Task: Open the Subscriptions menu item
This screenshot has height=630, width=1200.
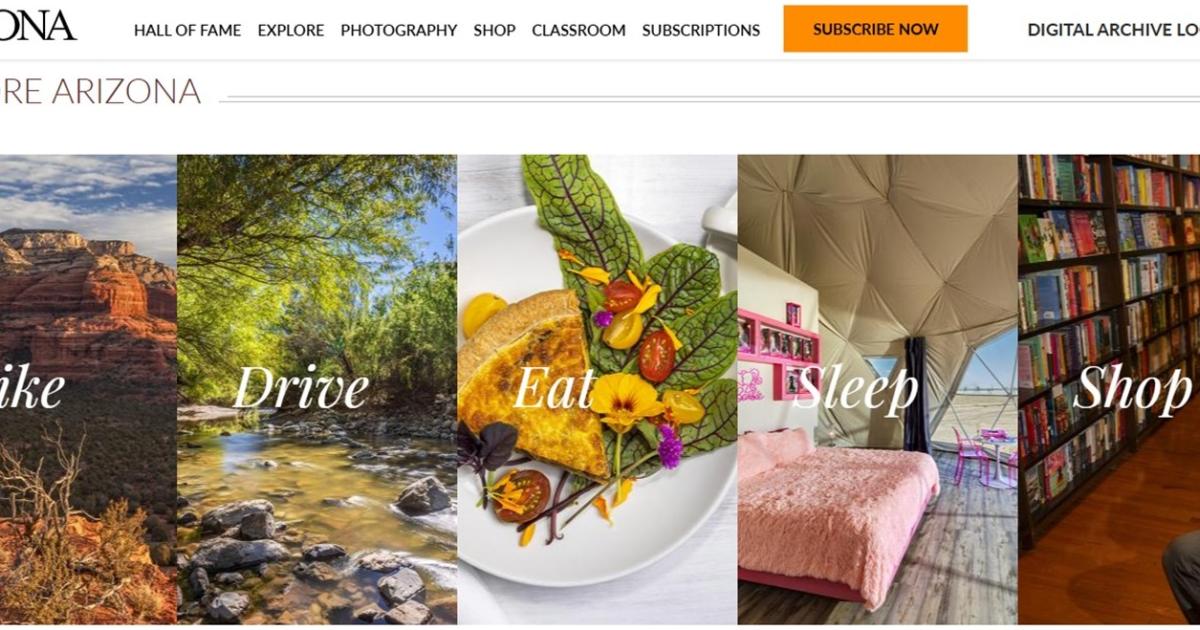Action: click(x=701, y=30)
